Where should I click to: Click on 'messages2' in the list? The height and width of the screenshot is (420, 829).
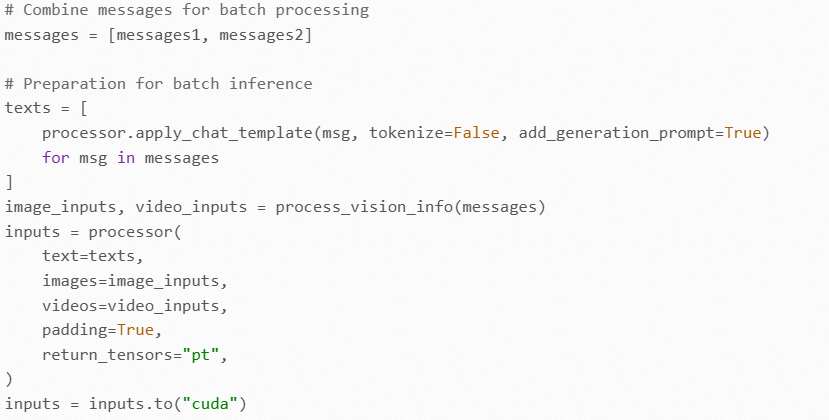point(261,35)
